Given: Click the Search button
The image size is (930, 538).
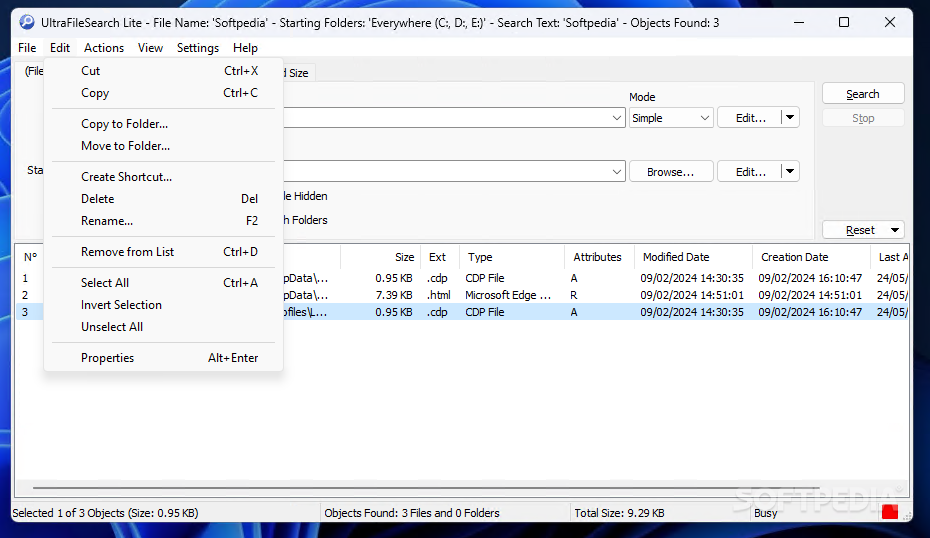Looking at the screenshot, I should [x=863, y=94].
